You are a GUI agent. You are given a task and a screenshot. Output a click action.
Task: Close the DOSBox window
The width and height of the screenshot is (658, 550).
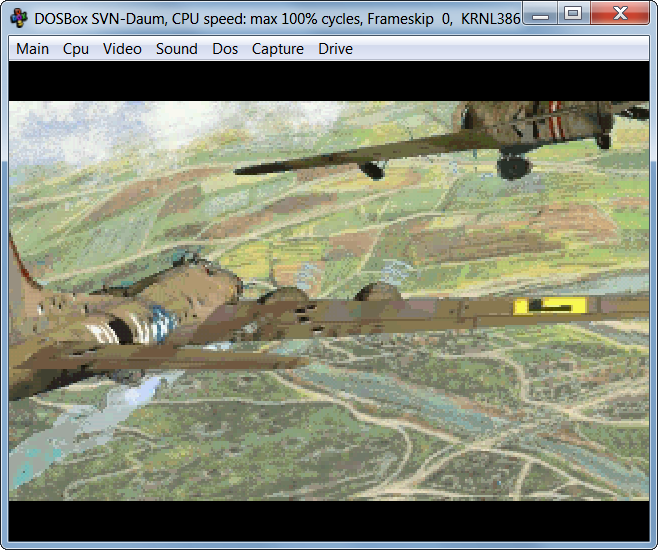tap(619, 14)
